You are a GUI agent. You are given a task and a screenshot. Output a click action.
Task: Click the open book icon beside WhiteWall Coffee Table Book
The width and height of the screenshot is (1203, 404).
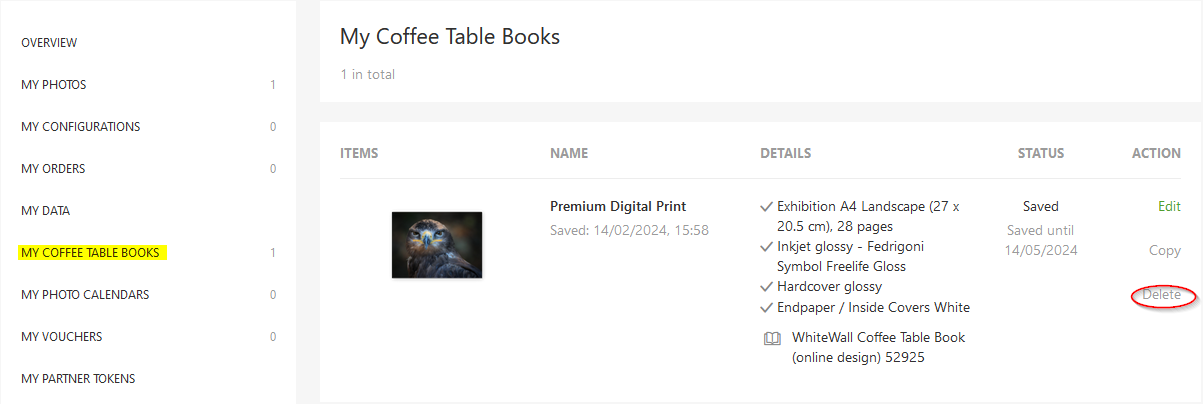point(771,338)
